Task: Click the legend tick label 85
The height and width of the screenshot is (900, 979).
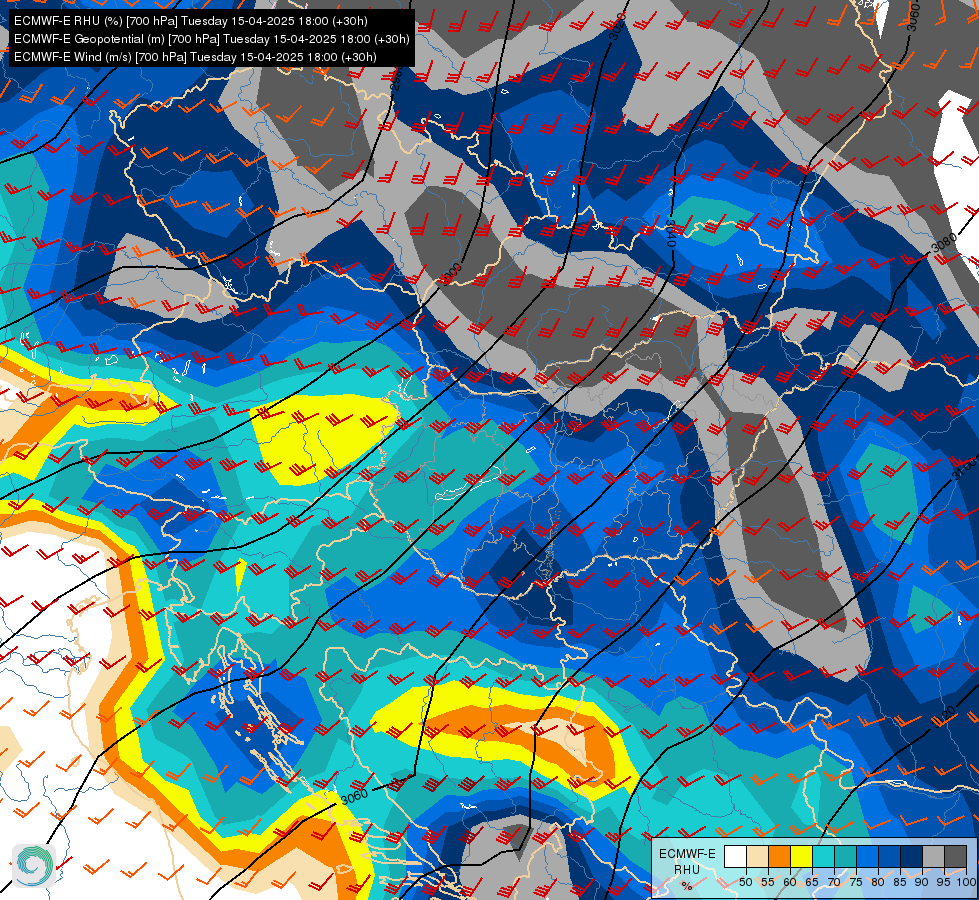Action: 900,882
